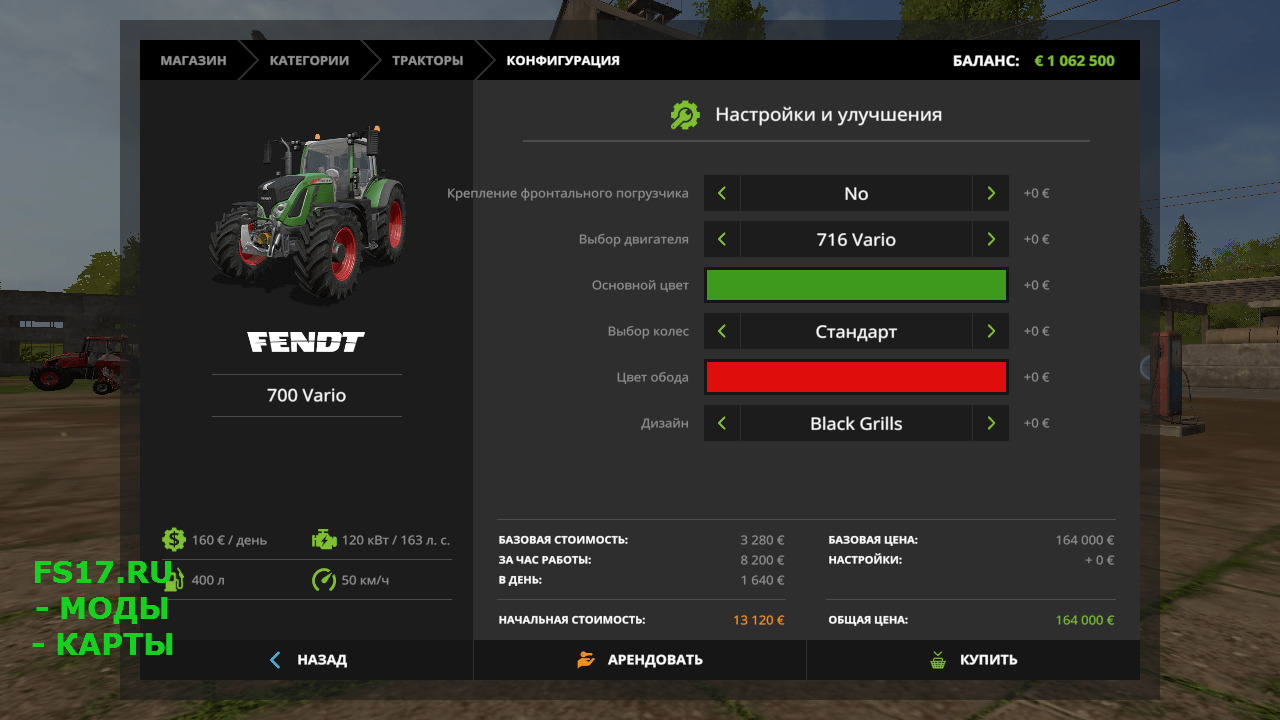1280x720 pixels.
Task: Click the Выбор двигателя label
Action: (634, 239)
